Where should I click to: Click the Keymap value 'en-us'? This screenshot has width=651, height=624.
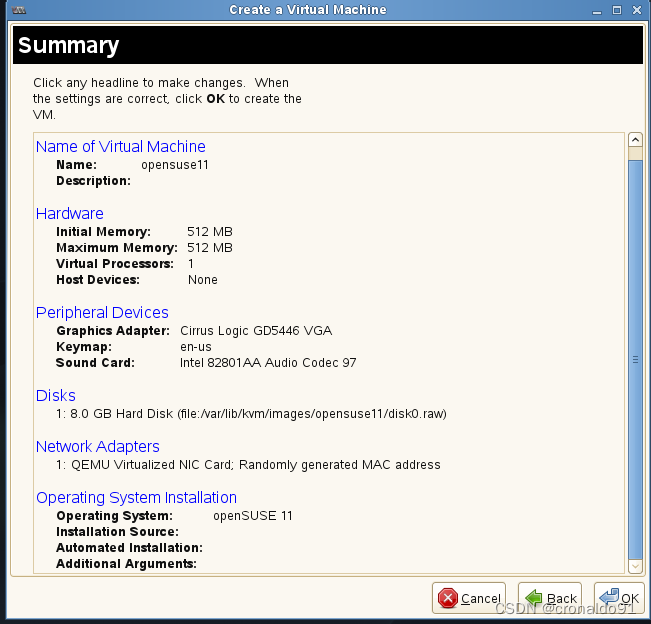(x=196, y=347)
